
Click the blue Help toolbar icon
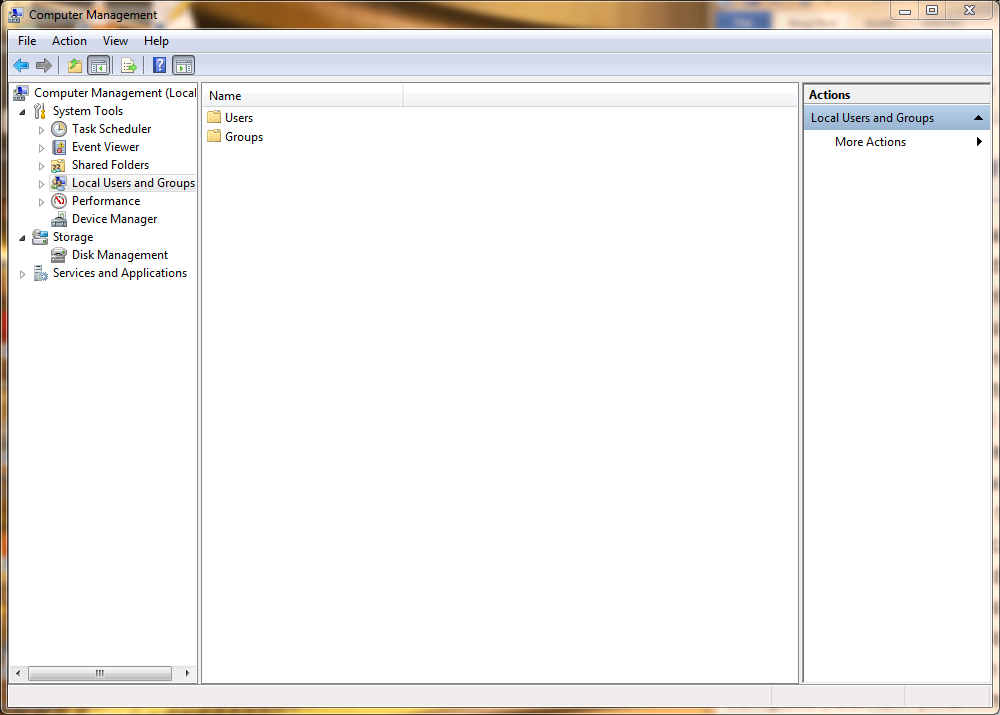click(159, 65)
